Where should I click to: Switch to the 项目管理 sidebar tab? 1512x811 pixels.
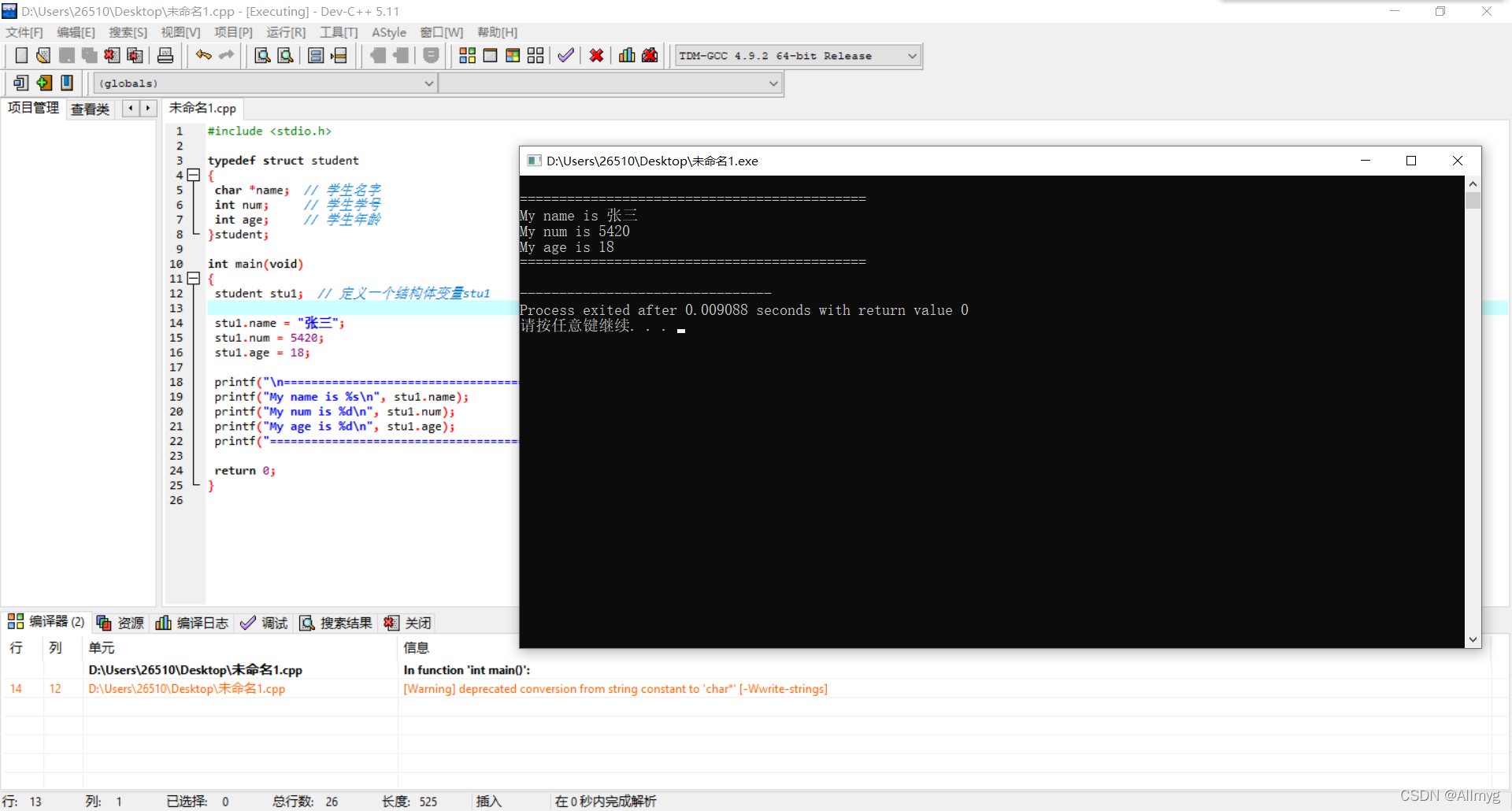click(33, 108)
